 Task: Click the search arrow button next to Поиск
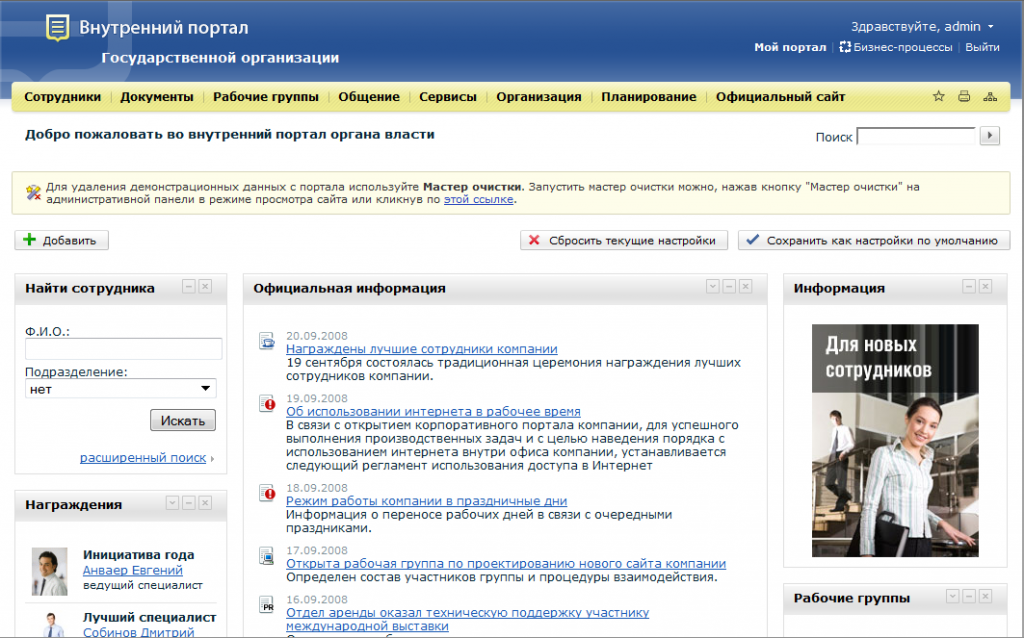click(989, 136)
